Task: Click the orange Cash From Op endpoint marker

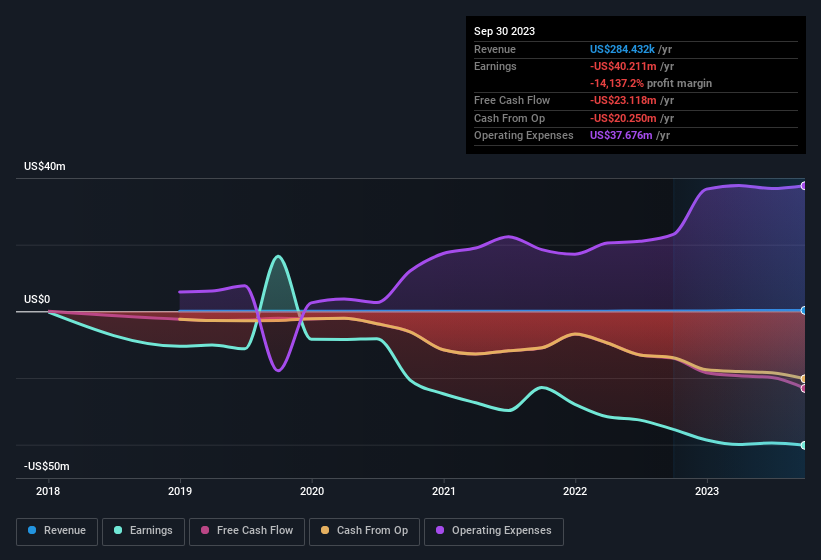Action: [x=804, y=378]
